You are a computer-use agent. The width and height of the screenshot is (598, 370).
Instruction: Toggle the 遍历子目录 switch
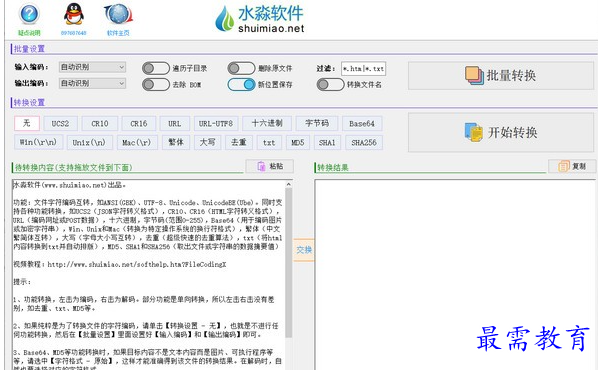coord(156,68)
